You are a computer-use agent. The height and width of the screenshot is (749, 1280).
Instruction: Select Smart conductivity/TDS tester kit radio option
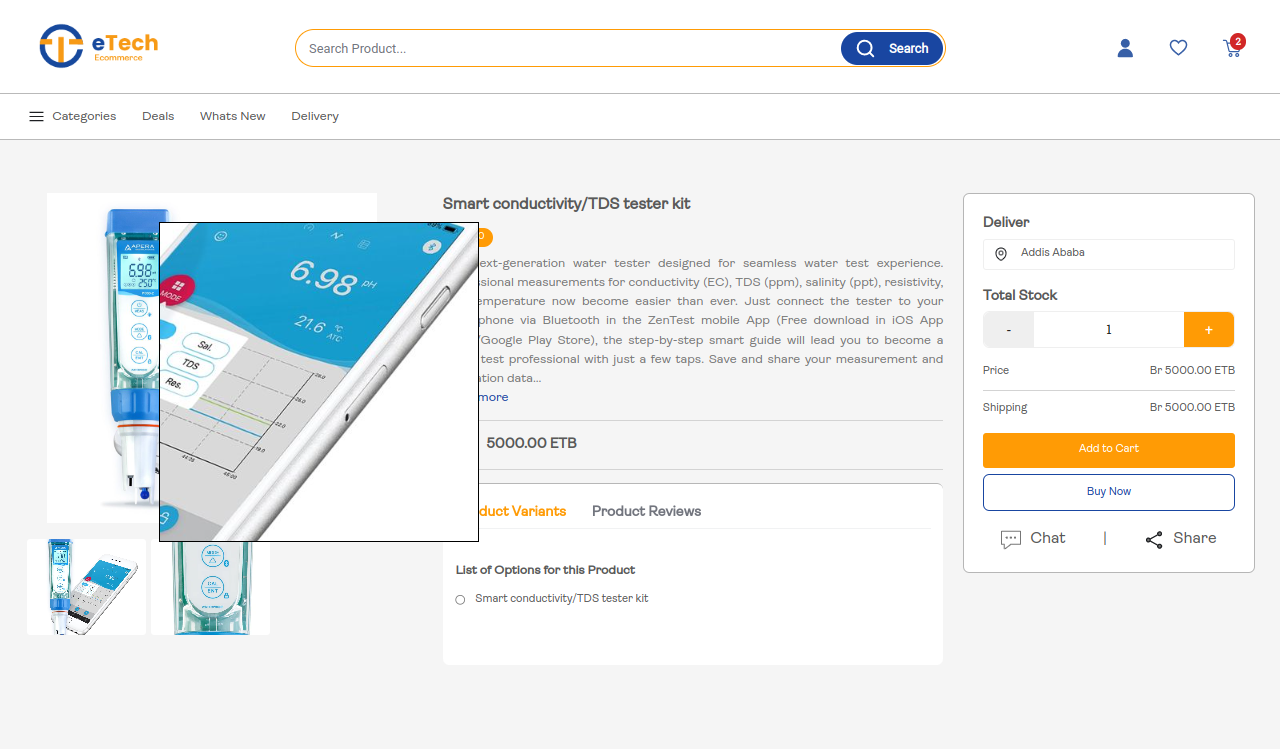[x=460, y=600]
